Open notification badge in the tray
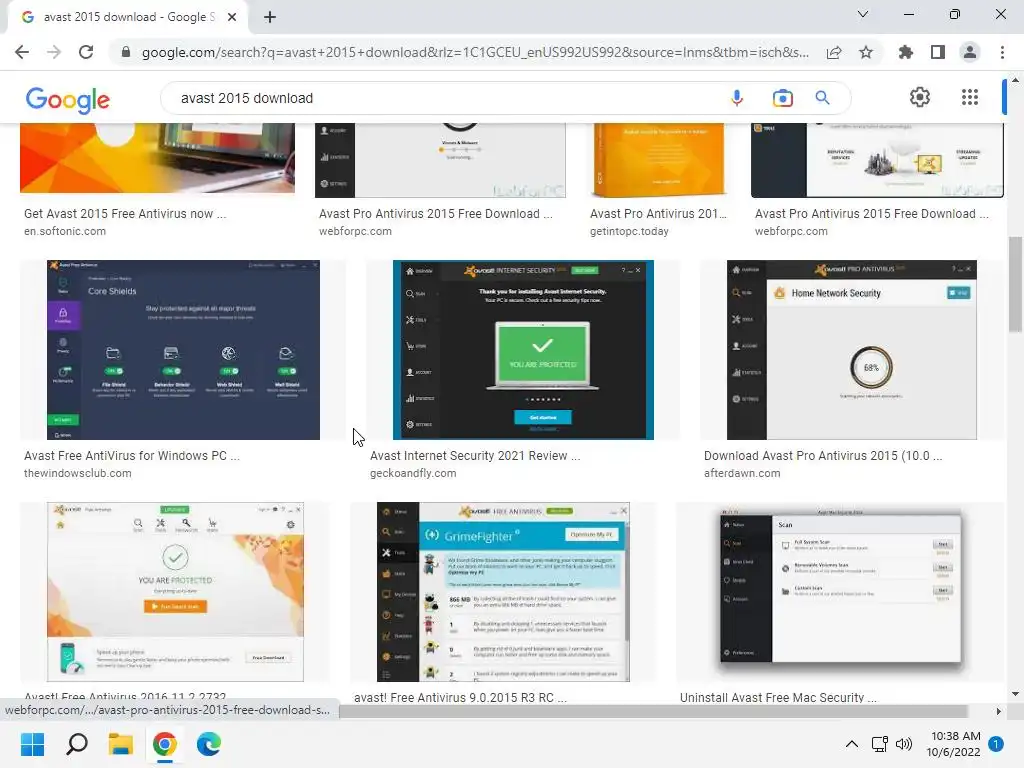This screenshot has height=768, width=1024. tap(996, 744)
